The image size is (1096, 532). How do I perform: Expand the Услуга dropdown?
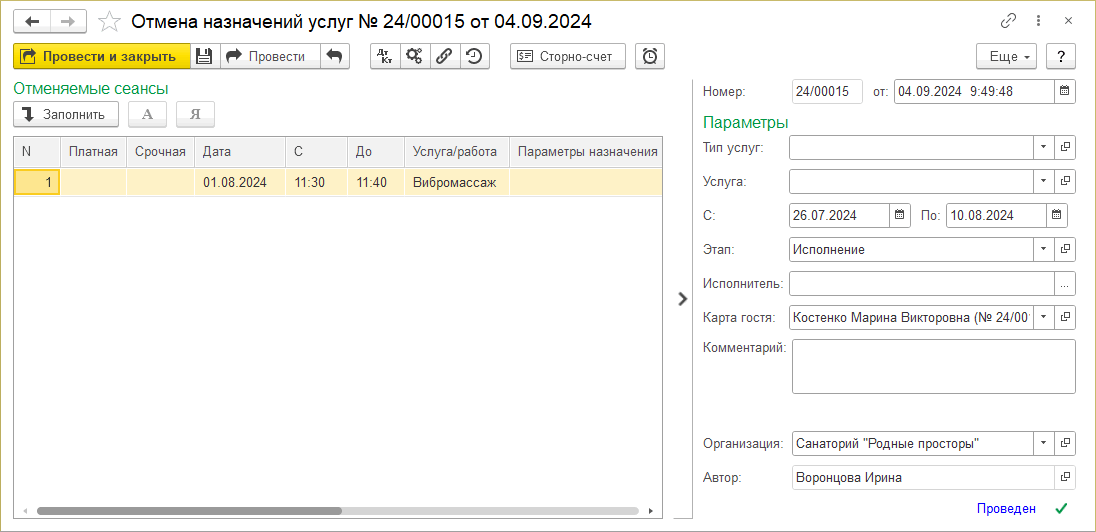tap(1043, 181)
